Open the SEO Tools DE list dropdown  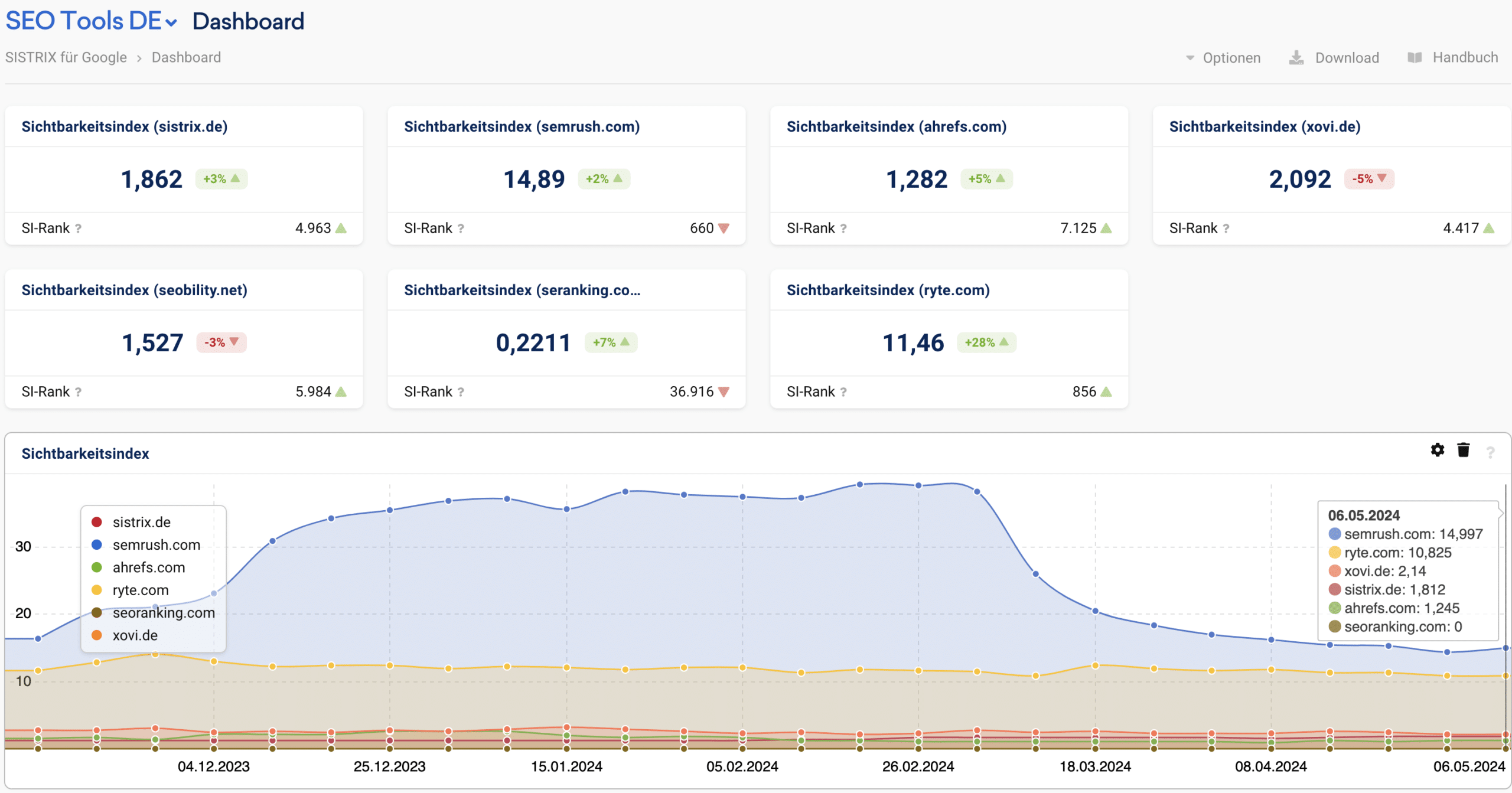tap(92, 21)
